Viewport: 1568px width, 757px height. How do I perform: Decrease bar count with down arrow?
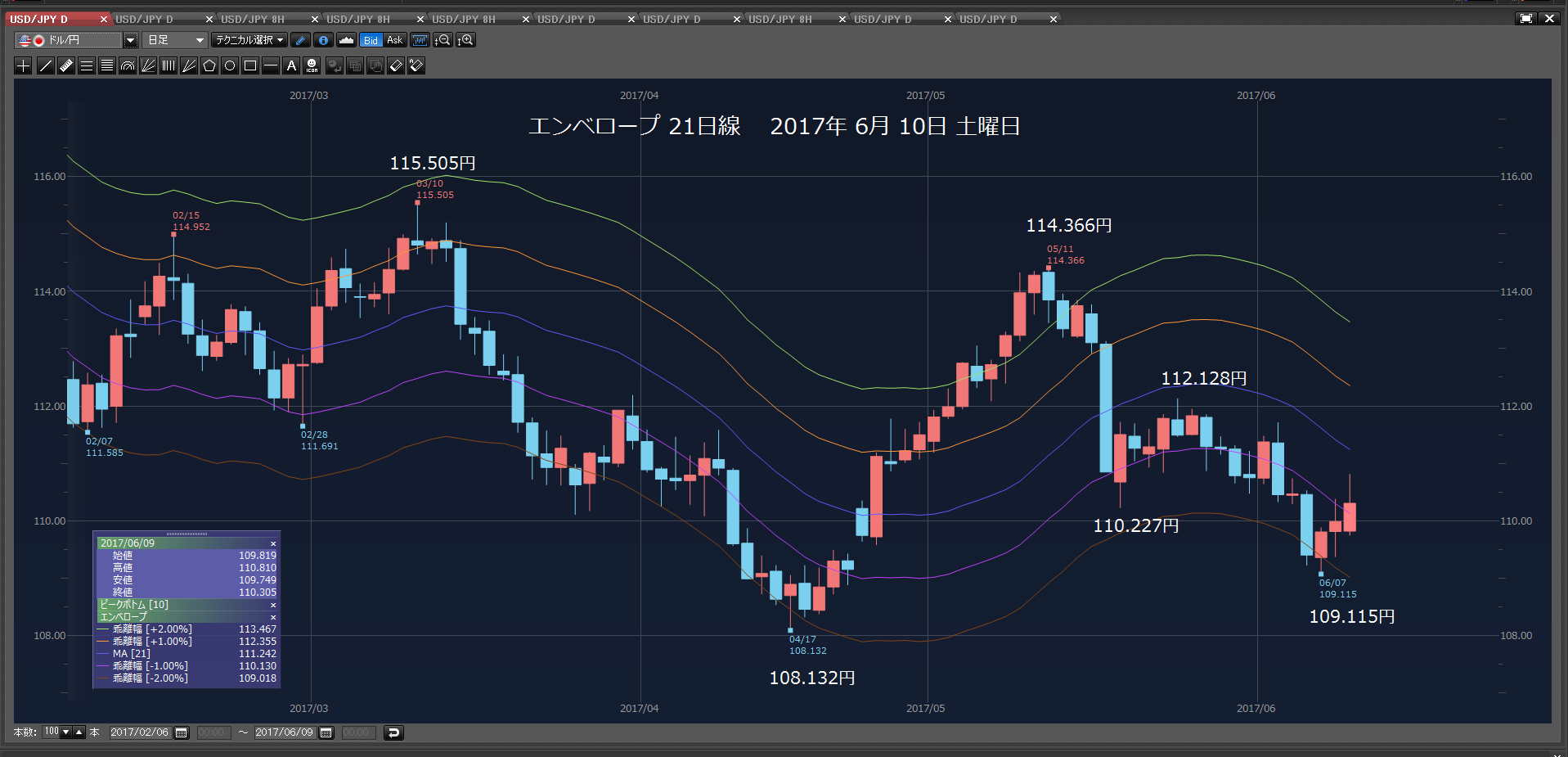pos(67,732)
